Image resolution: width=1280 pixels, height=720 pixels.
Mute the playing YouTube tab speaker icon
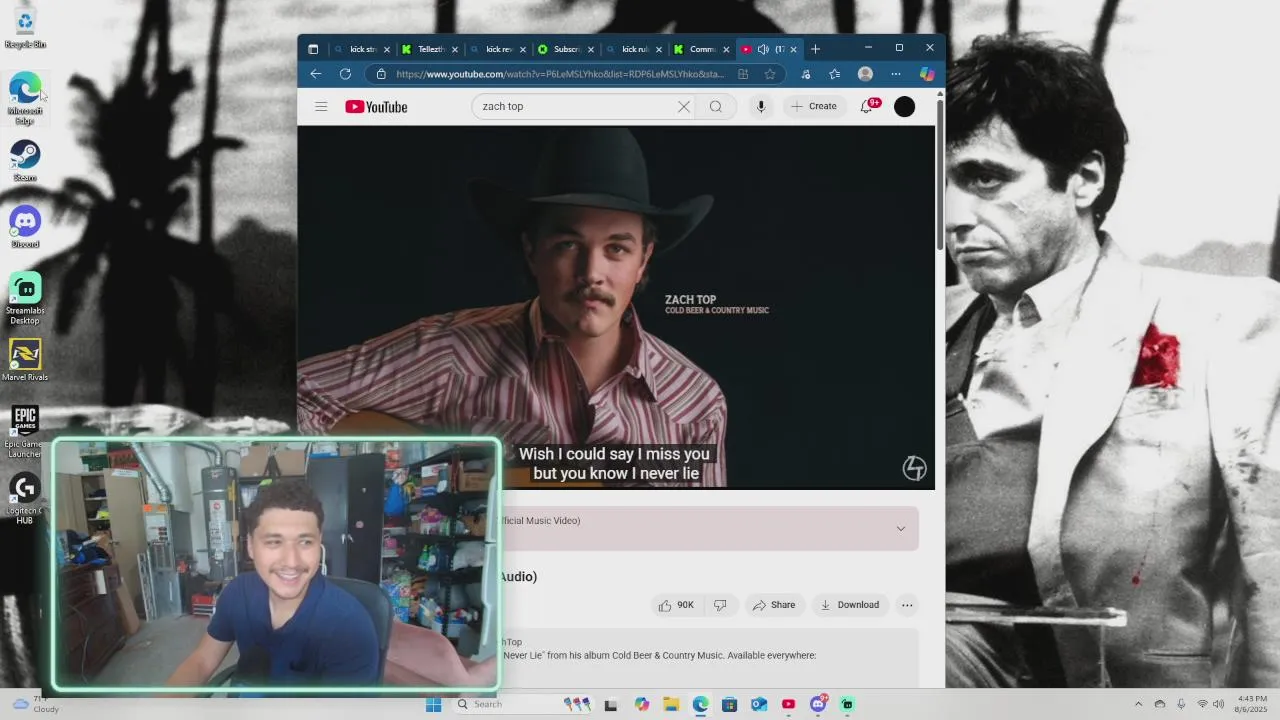(x=763, y=49)
